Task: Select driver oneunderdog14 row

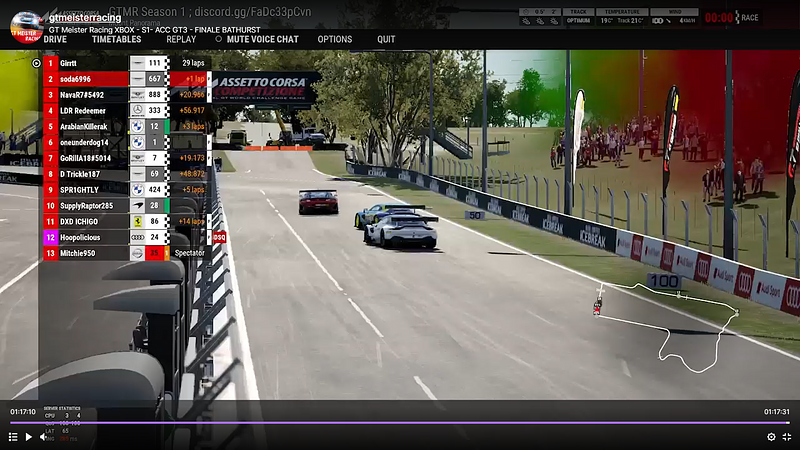Action: pyautogui.click(x=128, y=142)
